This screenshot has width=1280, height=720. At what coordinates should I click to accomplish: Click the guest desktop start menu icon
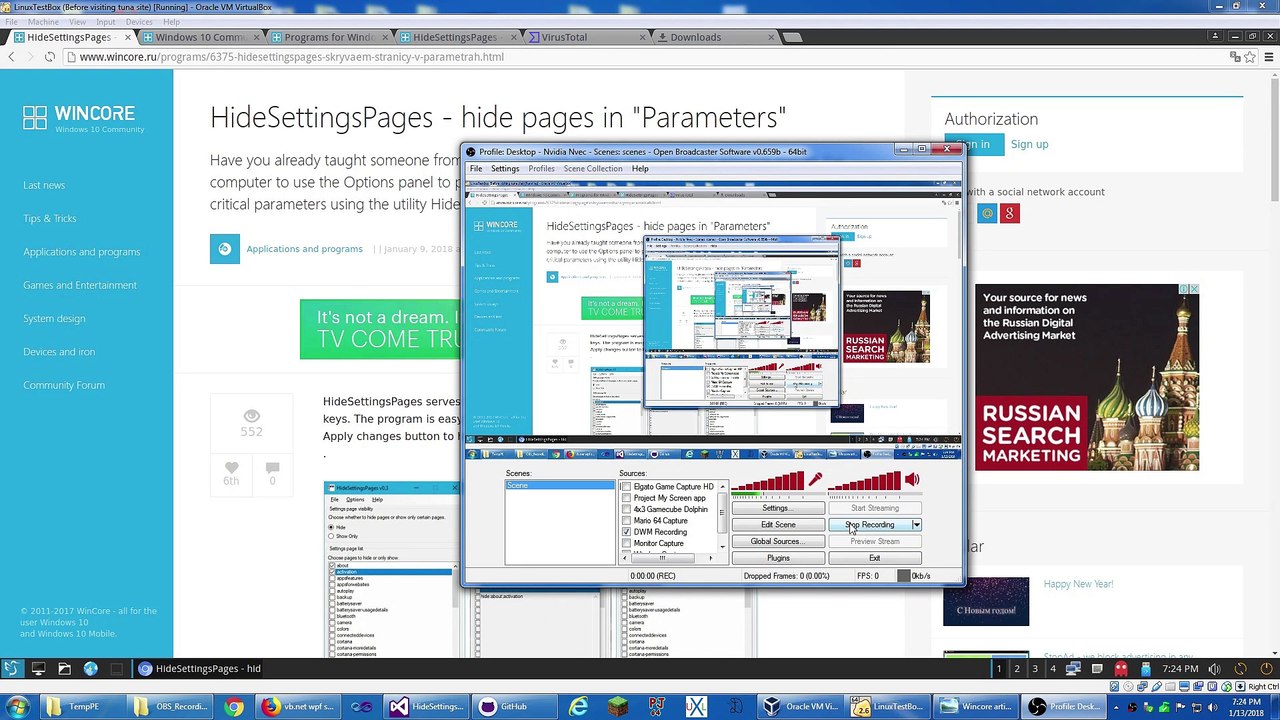(11, 668)
